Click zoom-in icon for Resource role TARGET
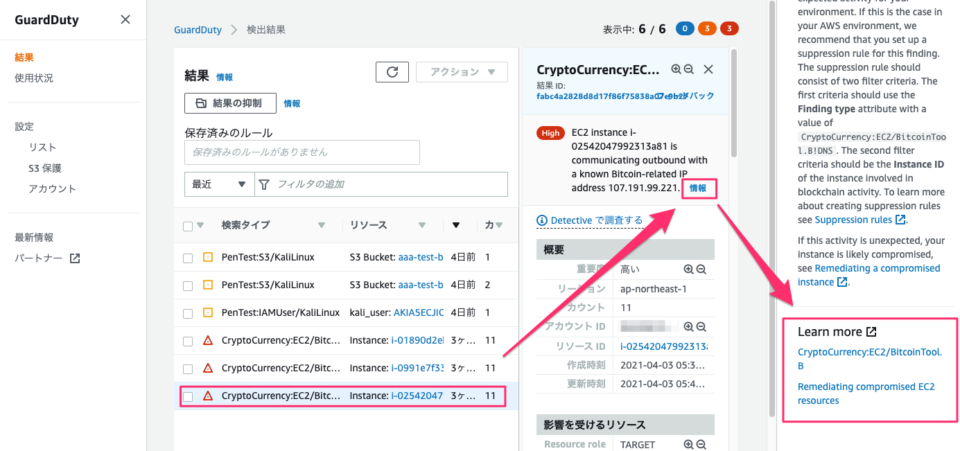 pyautogui.click(x=689, y=445)
